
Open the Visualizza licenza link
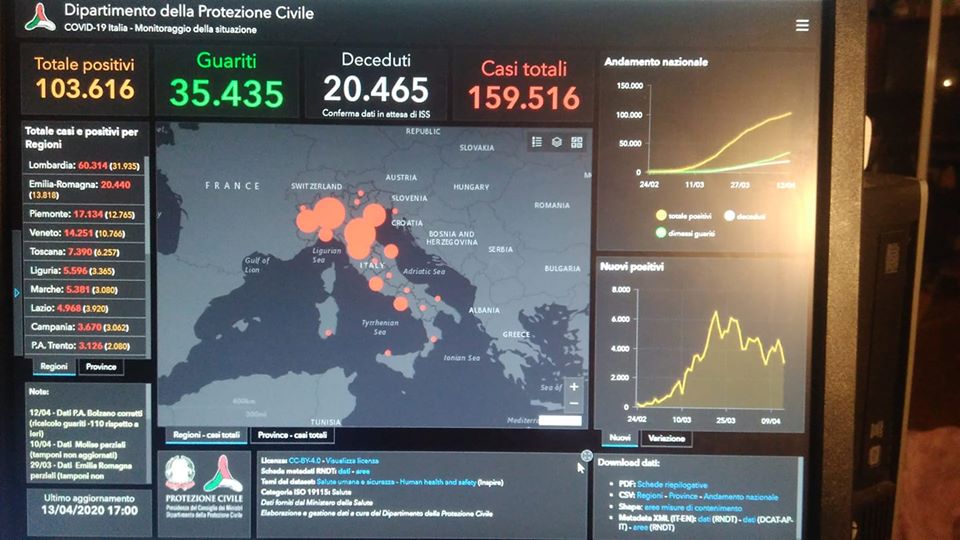(352, 460)
